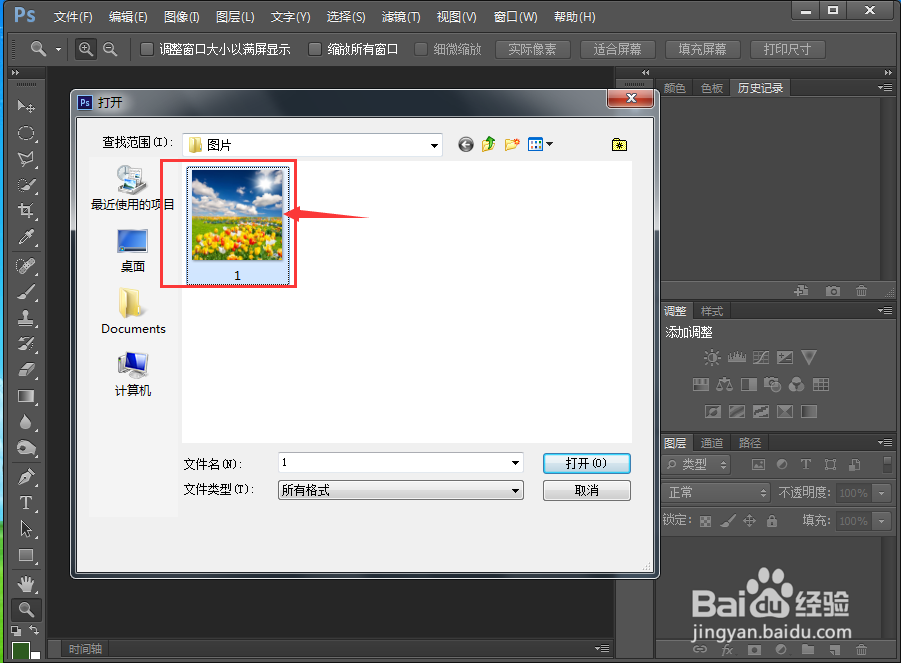Open the File menu
This screenshot has width=901, height=663.
tap(73, 17)
